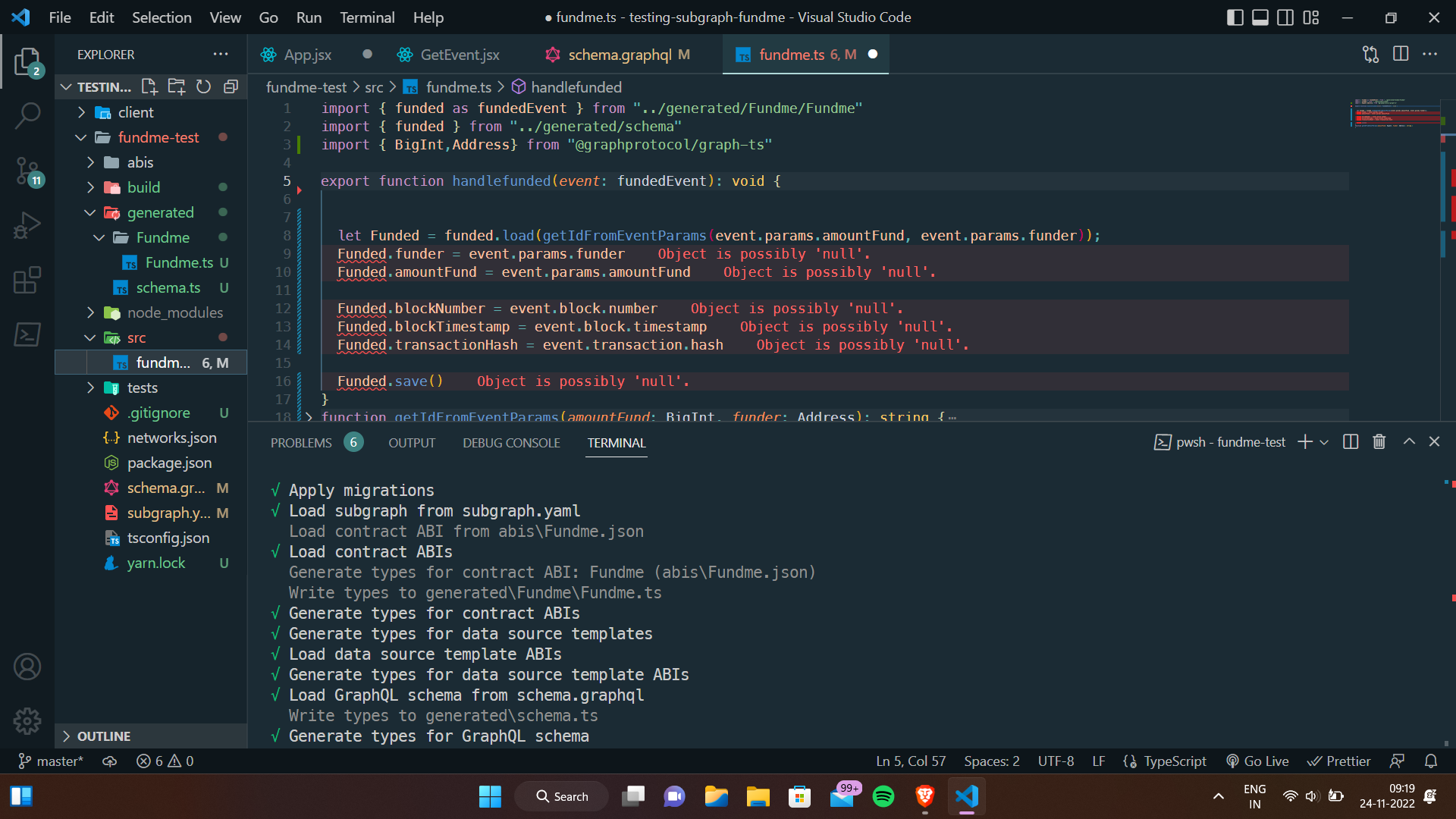1456x819 pixels.
Task: Open the Terminal menu
Action: coord(367,17)
